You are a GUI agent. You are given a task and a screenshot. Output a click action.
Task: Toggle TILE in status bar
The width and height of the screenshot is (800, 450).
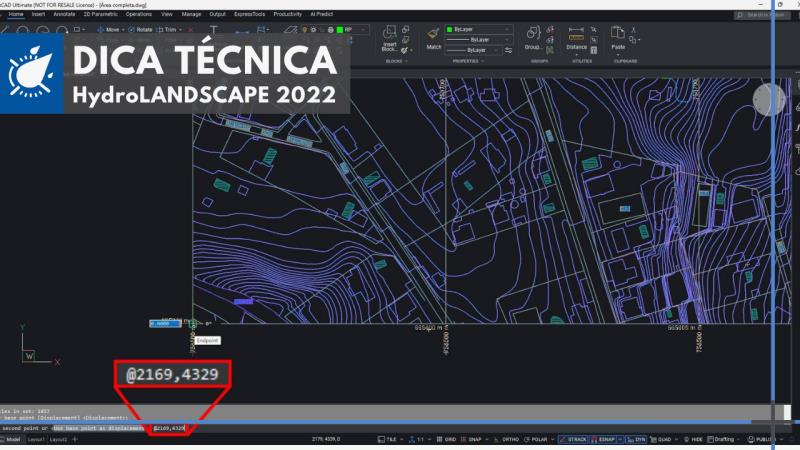coord(387,439)
